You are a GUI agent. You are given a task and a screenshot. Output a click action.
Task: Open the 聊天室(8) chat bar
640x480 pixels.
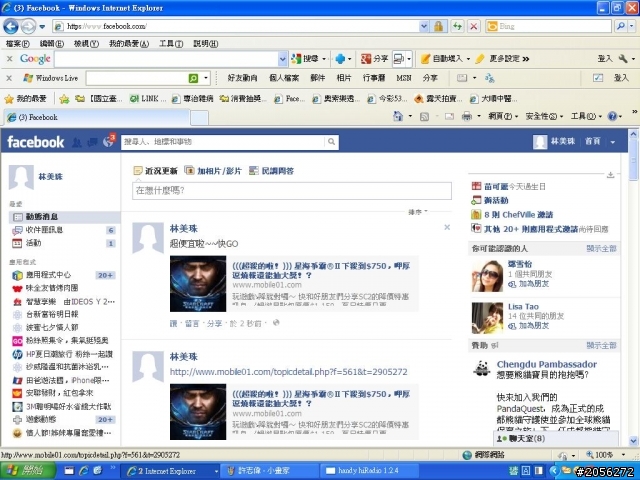[x=556, y=438]
